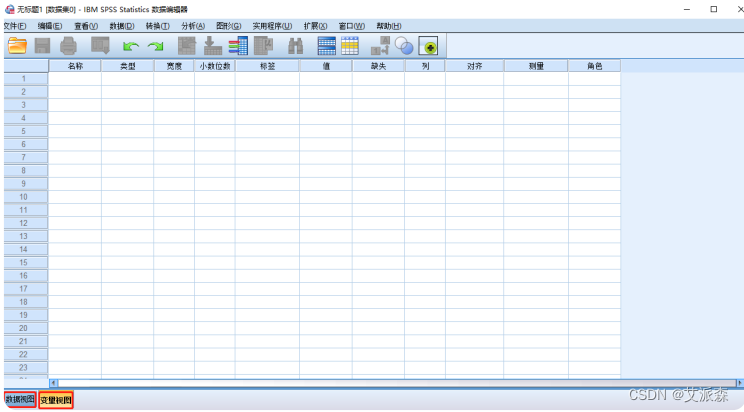Click the 类型 column header
The image size is (744, 412).
tap(128, 66)
